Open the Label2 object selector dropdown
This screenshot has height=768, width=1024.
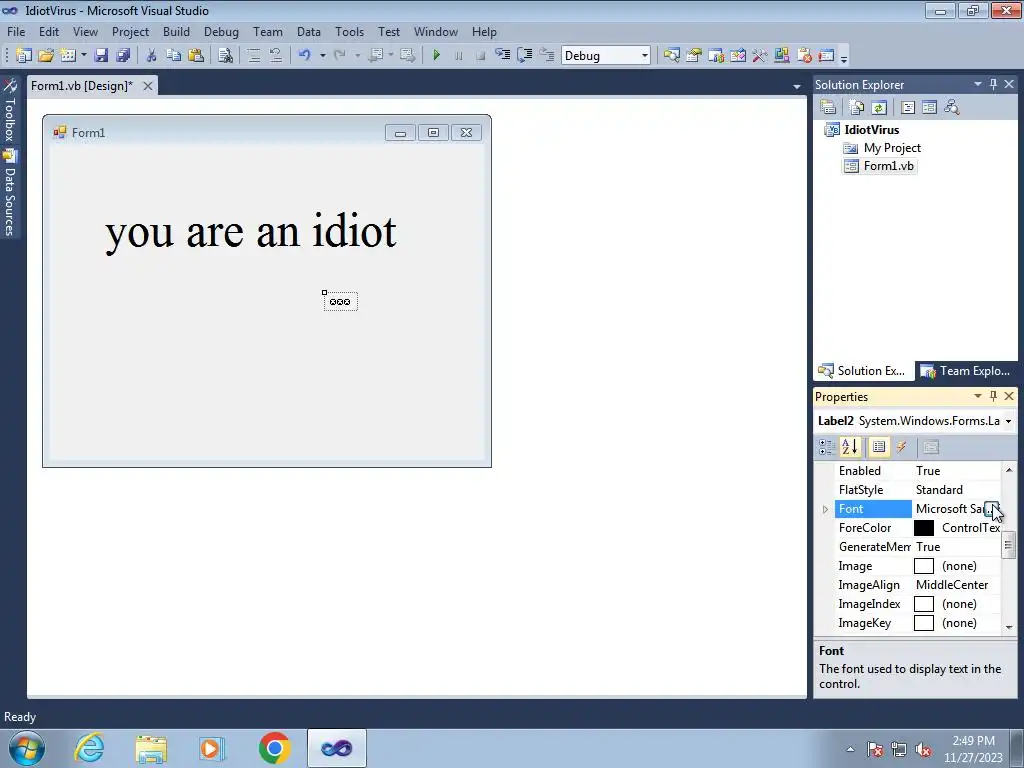[1008, 421]
